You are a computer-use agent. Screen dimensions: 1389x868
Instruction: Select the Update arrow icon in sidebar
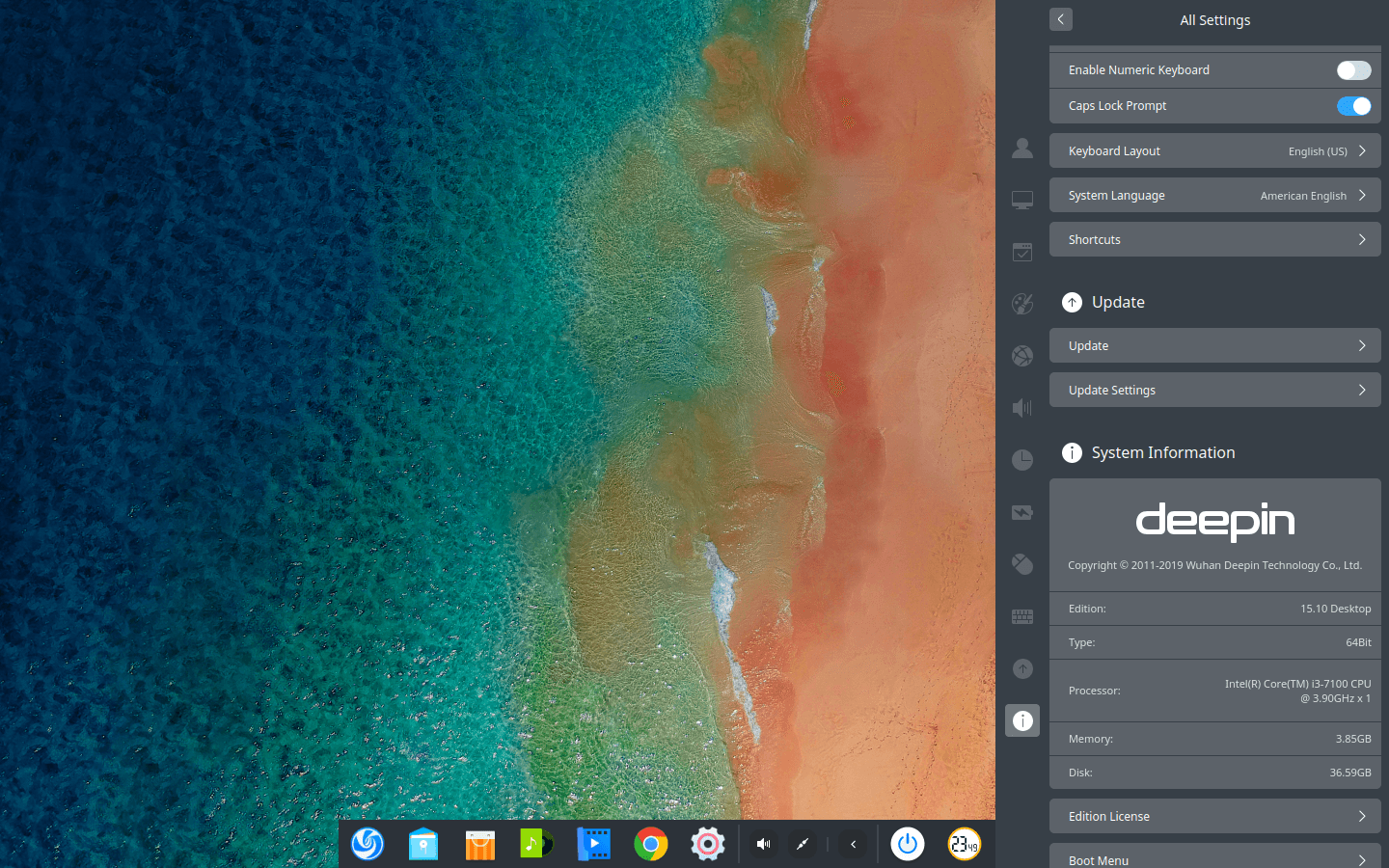pyautogui.click(x=1022, y=668)
